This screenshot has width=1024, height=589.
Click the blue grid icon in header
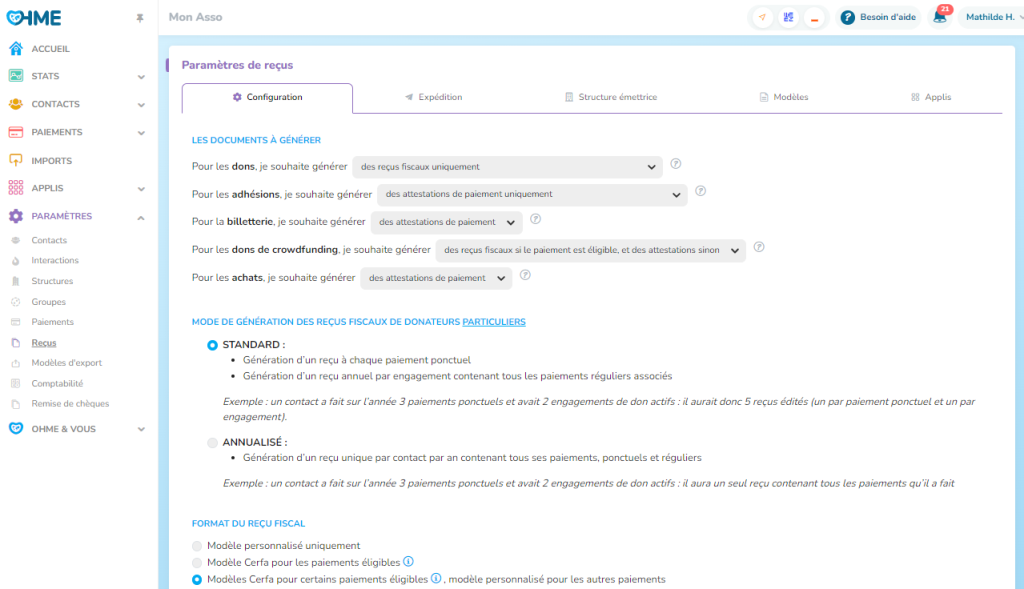click(x=789, y=17)
